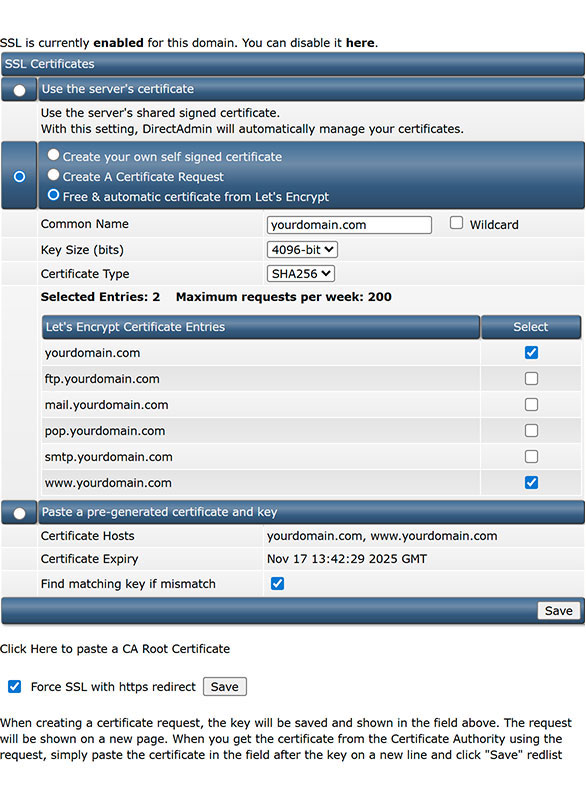The image size is (586, 785).
Task: Click the mail.yourdomain.com entry text
Action: pyautogui.click(x=107, y=405)
